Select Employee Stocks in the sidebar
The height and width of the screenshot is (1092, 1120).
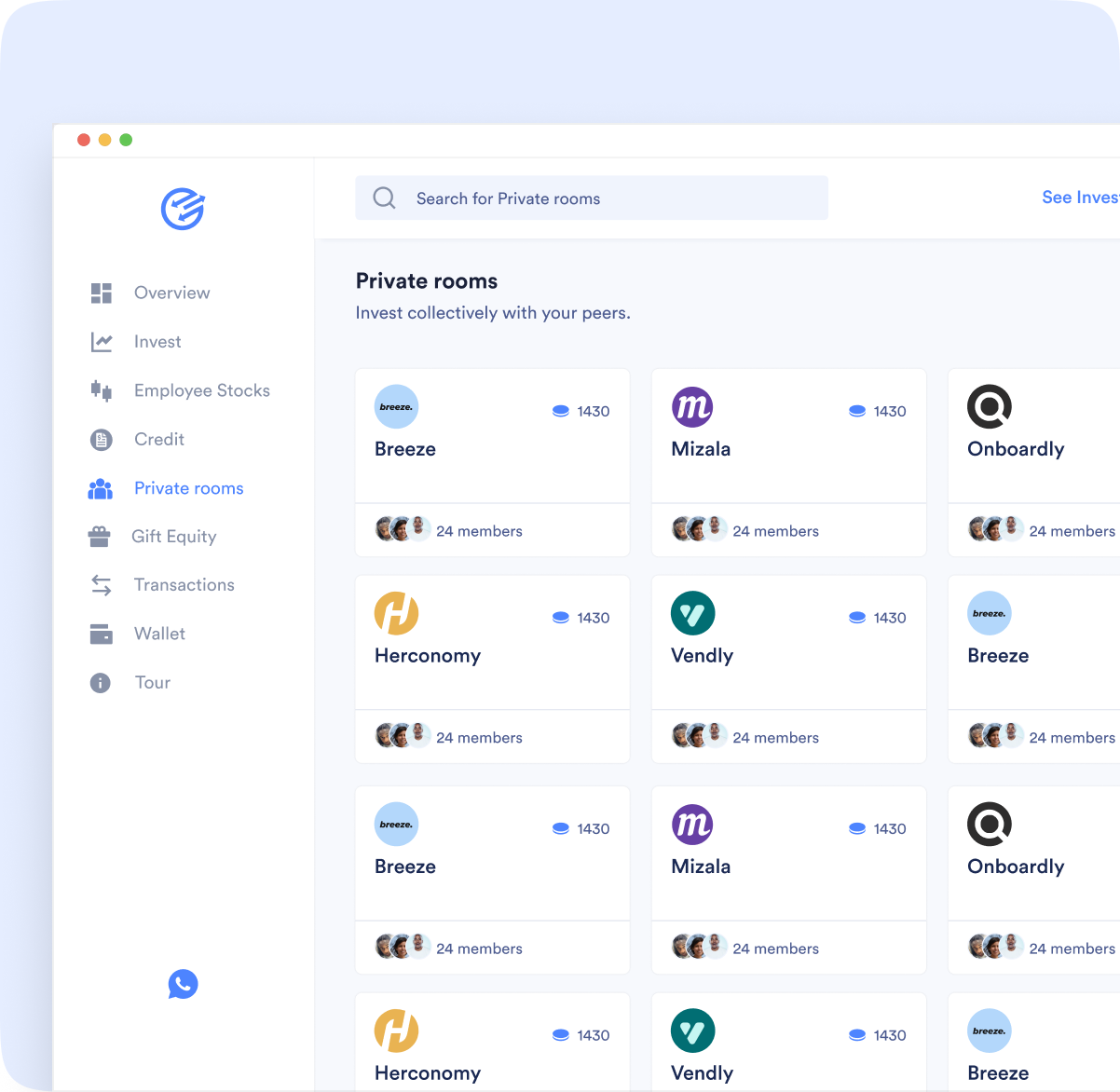click(x=202, y=390)
